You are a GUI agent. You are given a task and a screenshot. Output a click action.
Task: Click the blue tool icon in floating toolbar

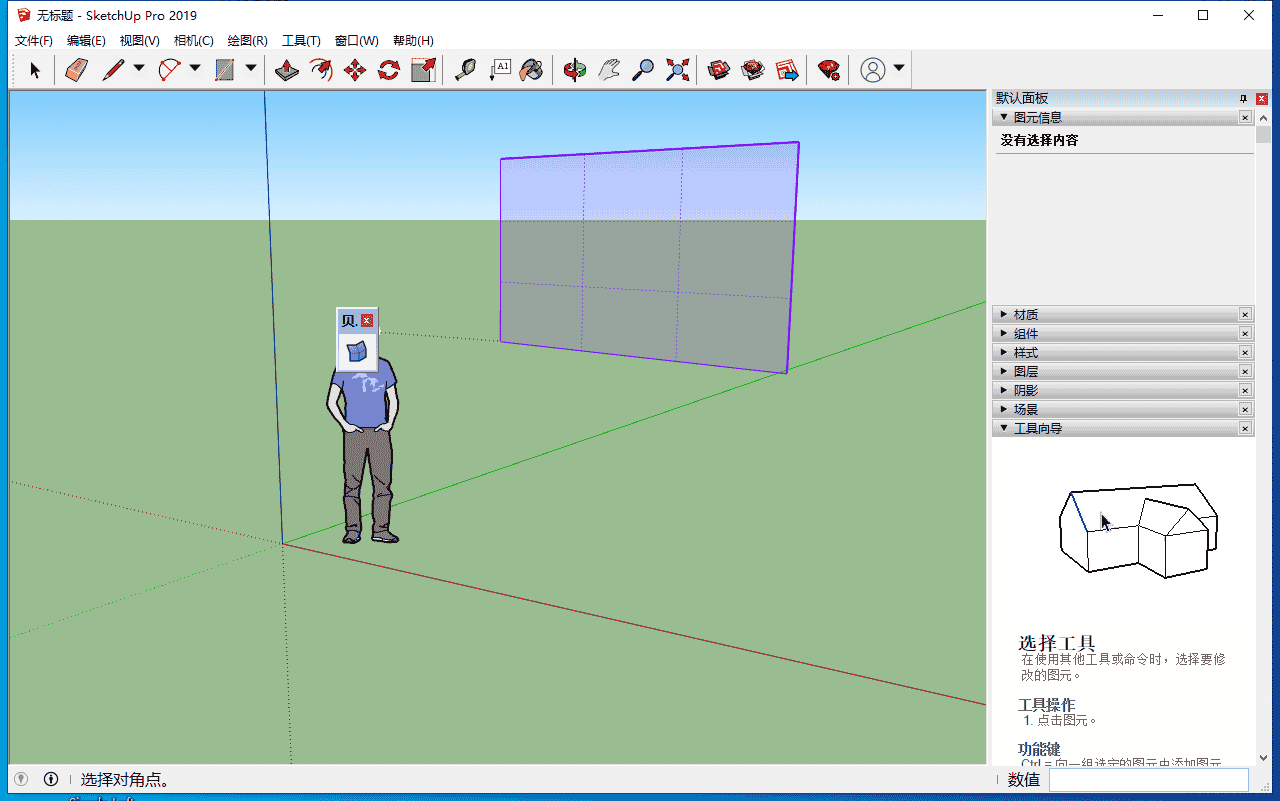pos(357,351)
